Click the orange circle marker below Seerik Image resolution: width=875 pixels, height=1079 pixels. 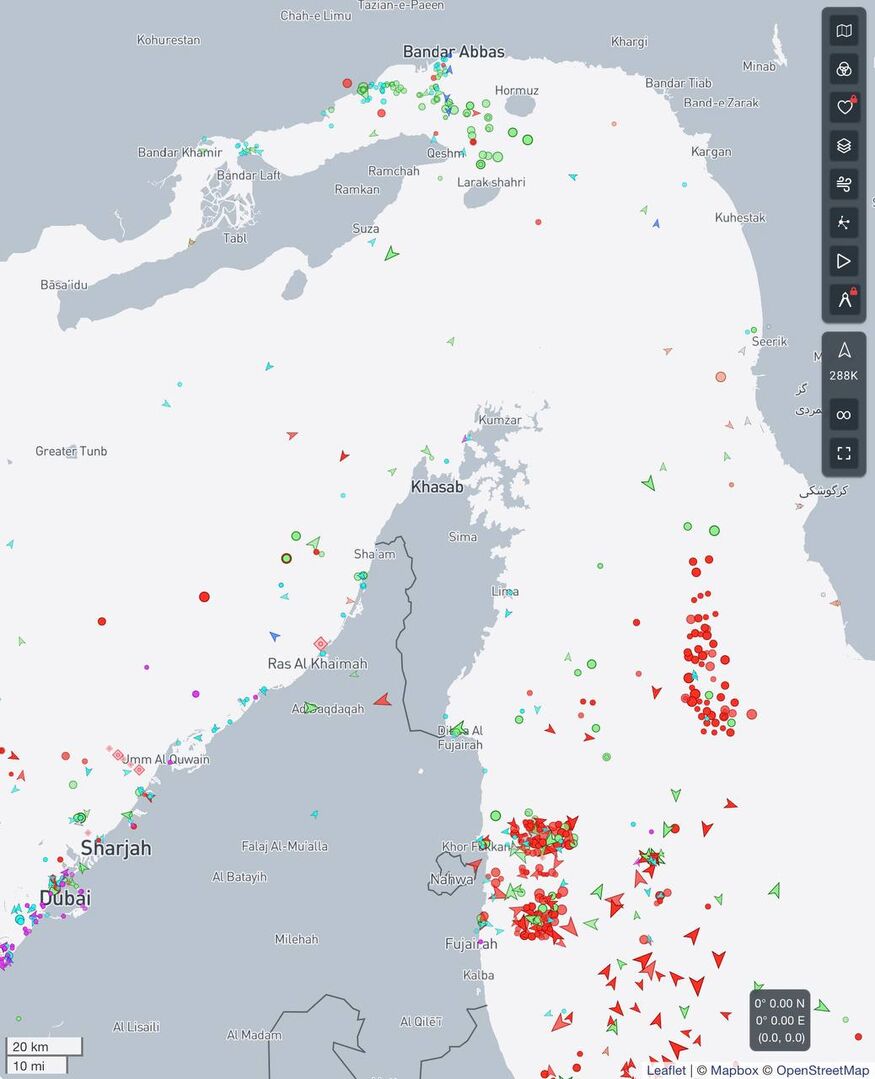click(x=720, y=377)
